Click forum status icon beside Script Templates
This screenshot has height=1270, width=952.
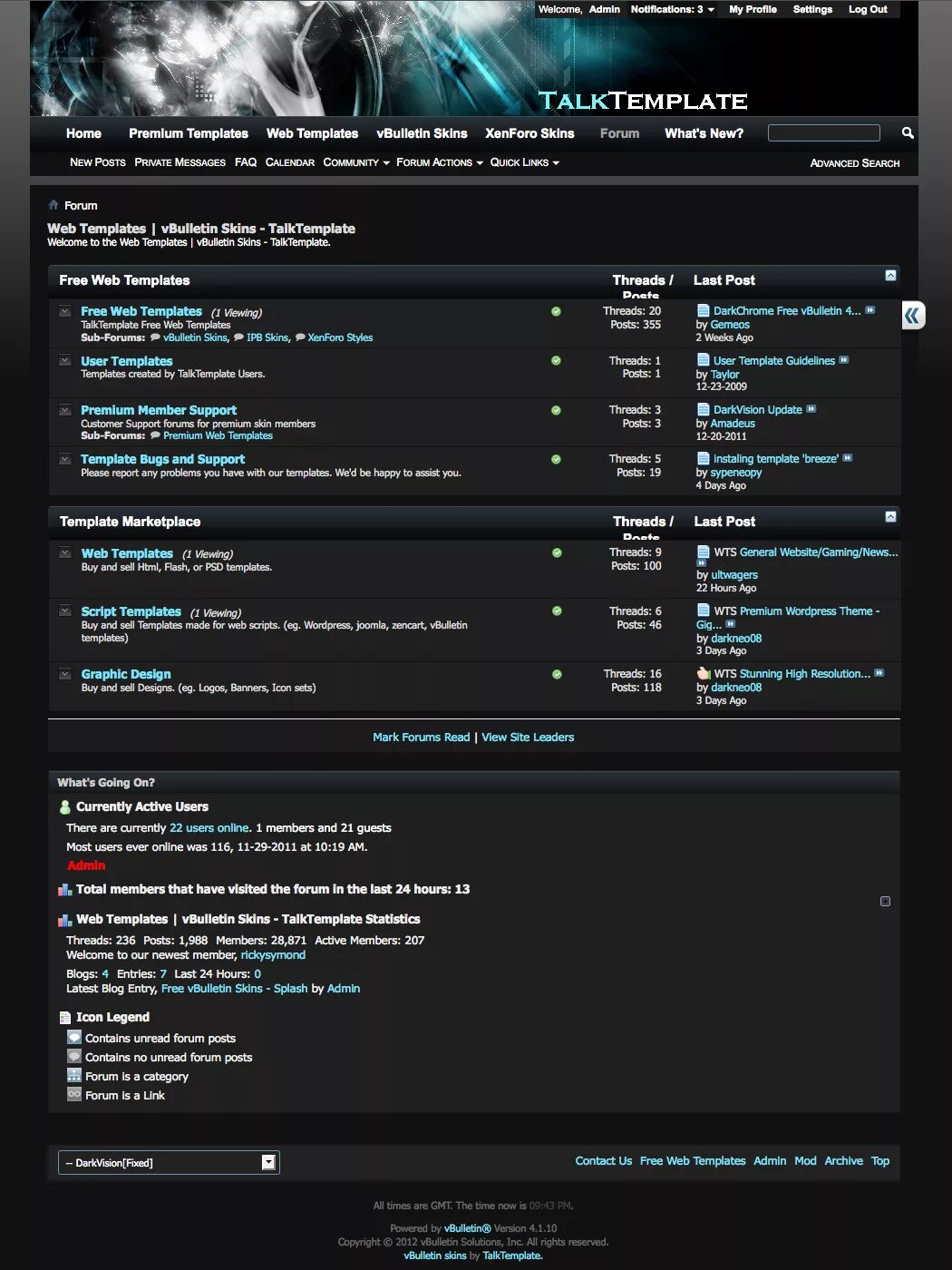click(65, 611)
